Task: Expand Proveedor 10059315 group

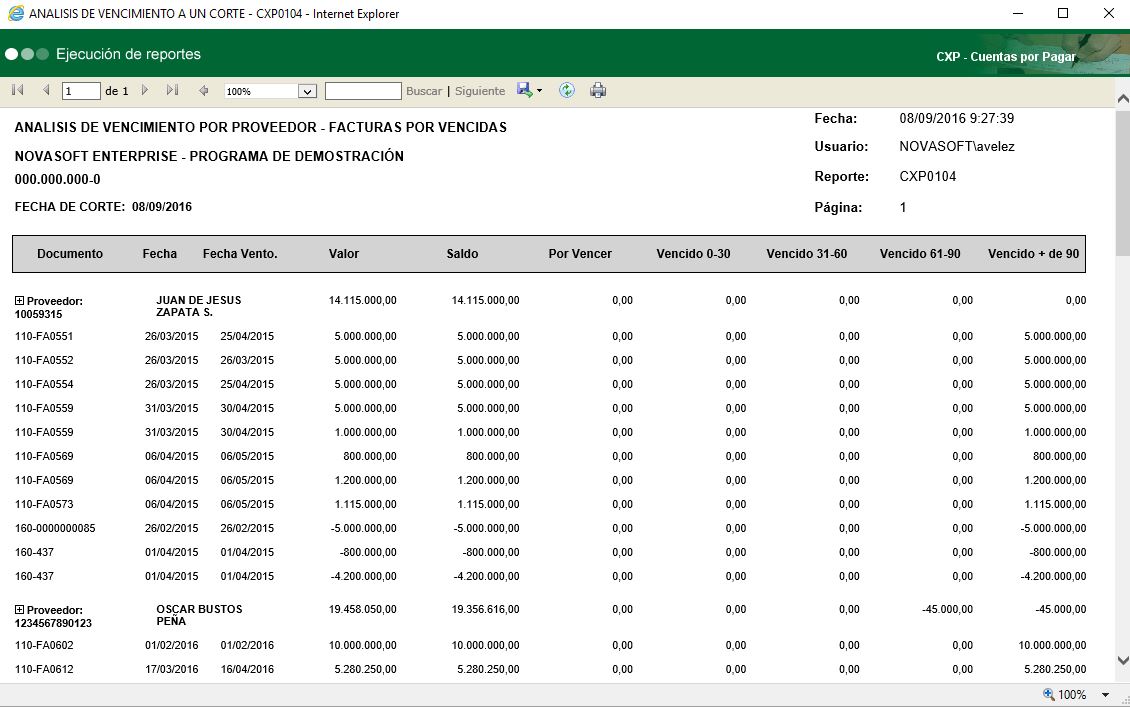Action: 19,301
